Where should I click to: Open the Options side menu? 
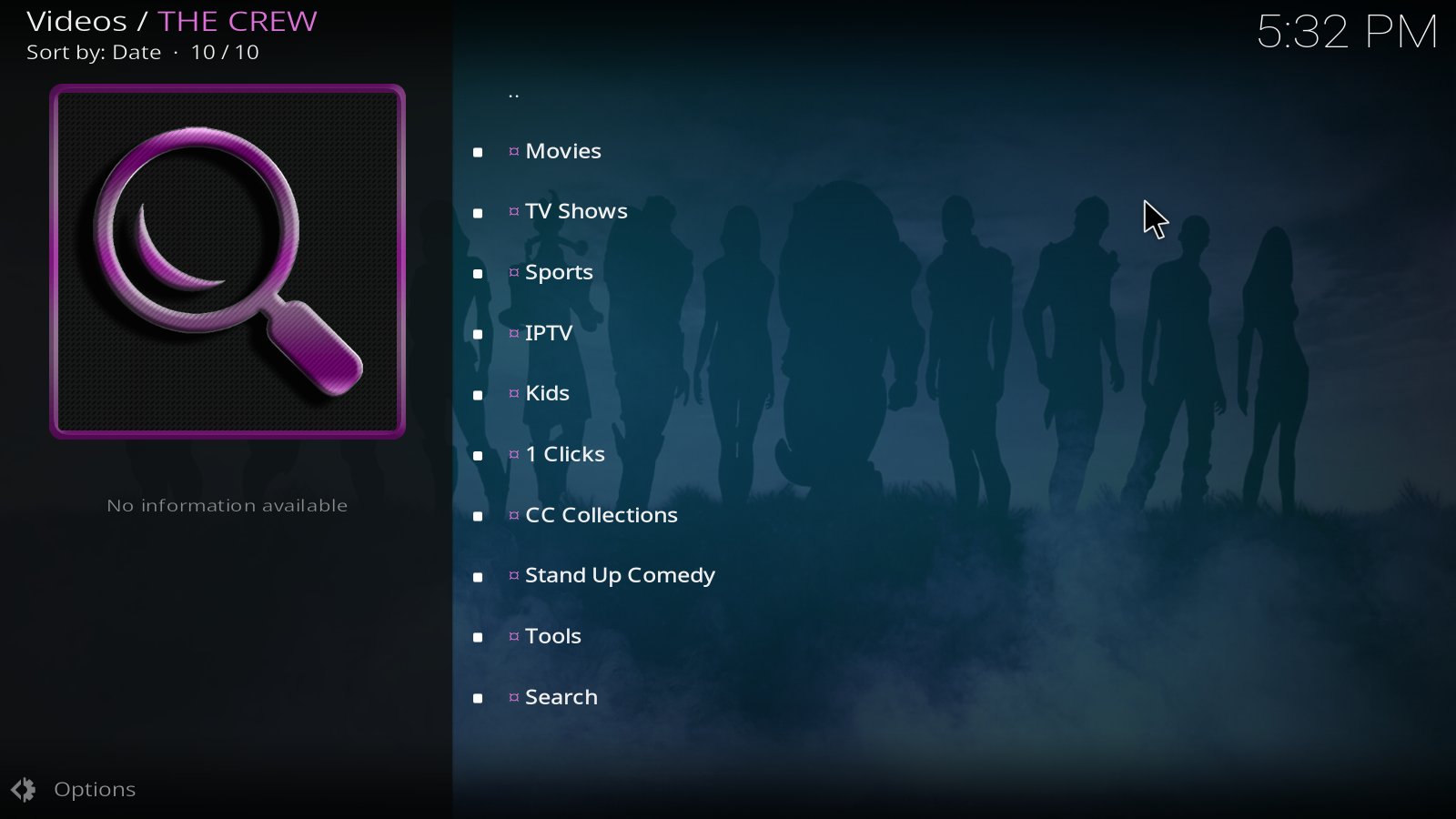tap(95, 790)
